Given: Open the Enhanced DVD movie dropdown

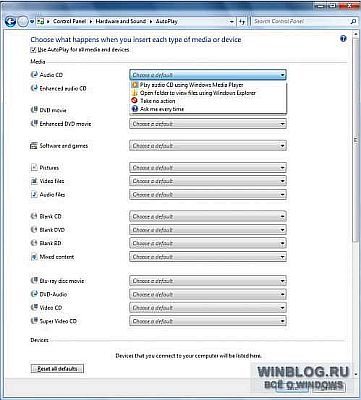Looking at the screenshot, I should pos(208,124).
